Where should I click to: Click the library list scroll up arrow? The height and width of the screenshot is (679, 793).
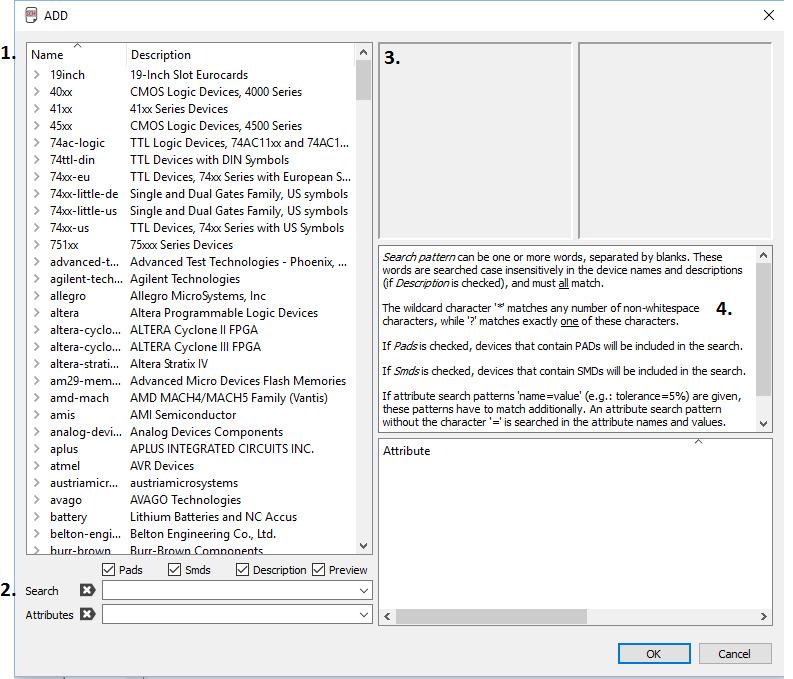coord(363,52)
